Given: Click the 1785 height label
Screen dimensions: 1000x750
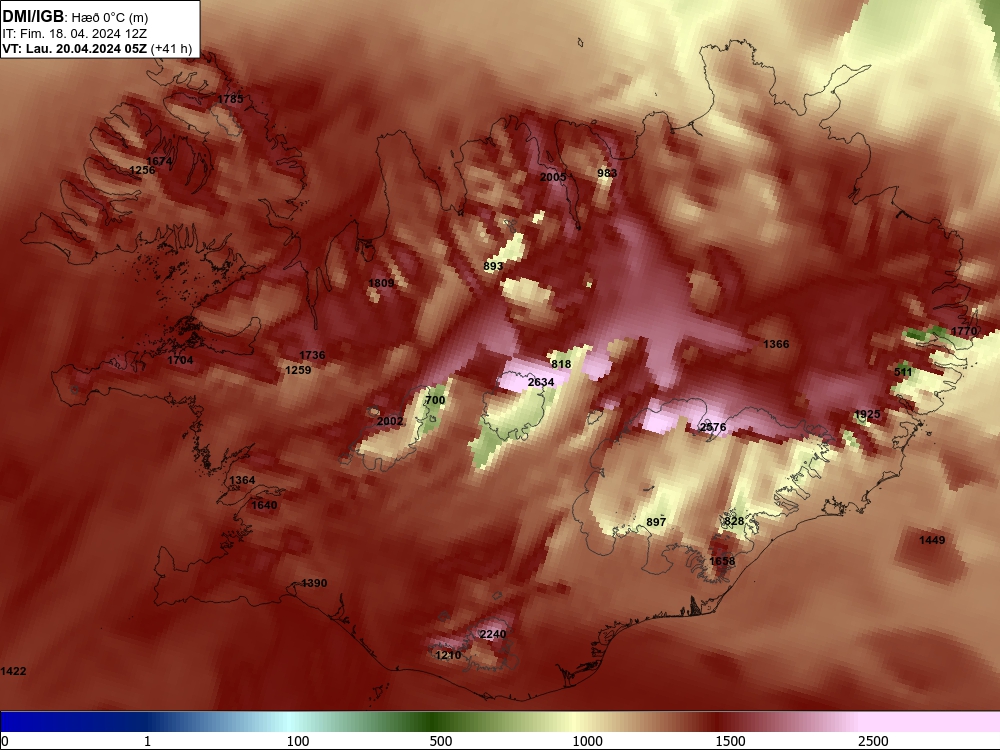Looking at the screenshot, I should [230, 99].
